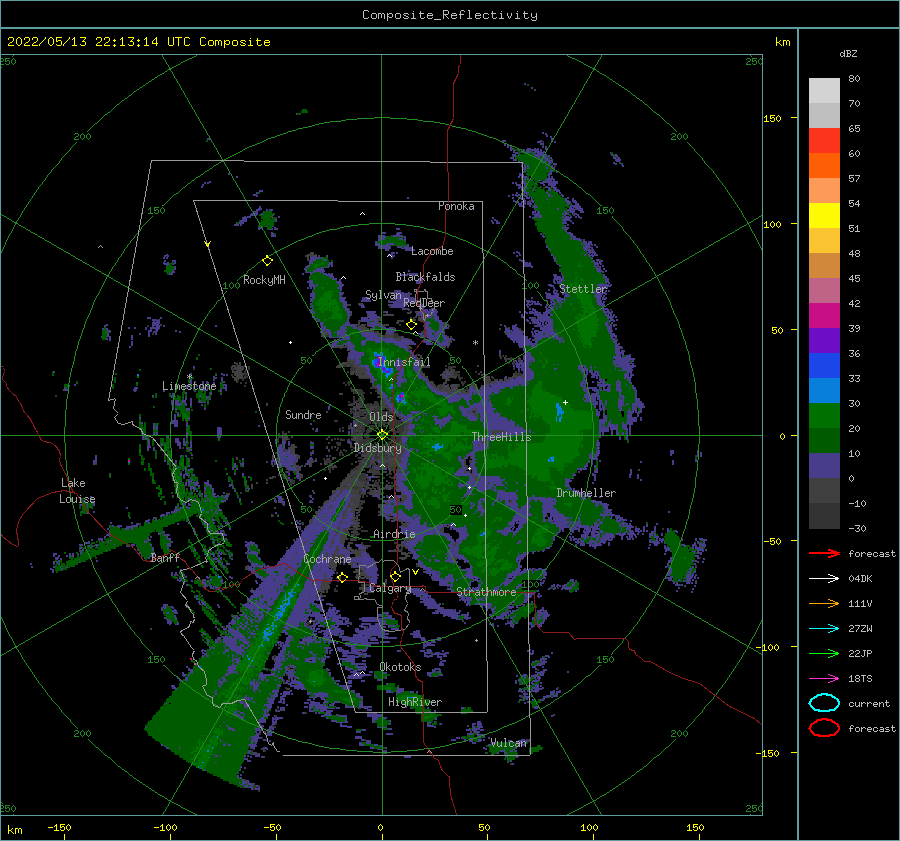Click the magenta 39-42 dBZ swatch
Image resolution: width=900 pixels, height=841 pixels.
point(824,316)
